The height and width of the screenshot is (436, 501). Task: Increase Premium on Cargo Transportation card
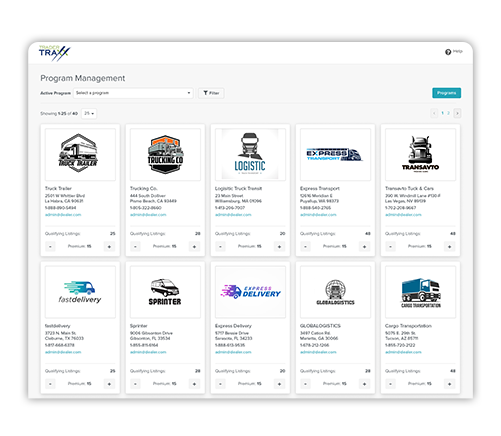(x=449, y=384)
